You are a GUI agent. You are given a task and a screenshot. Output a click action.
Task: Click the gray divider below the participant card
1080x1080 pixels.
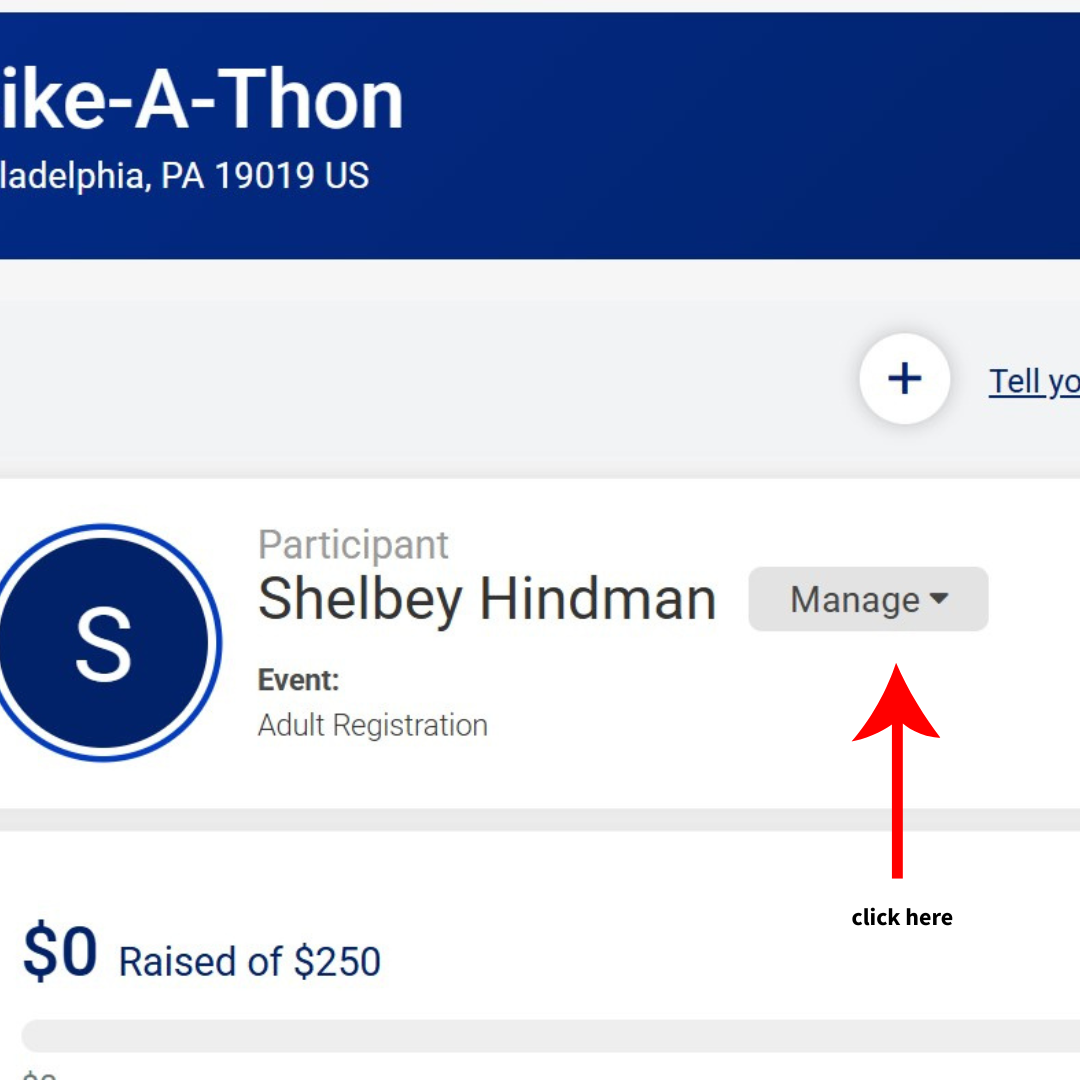[540, 820]
